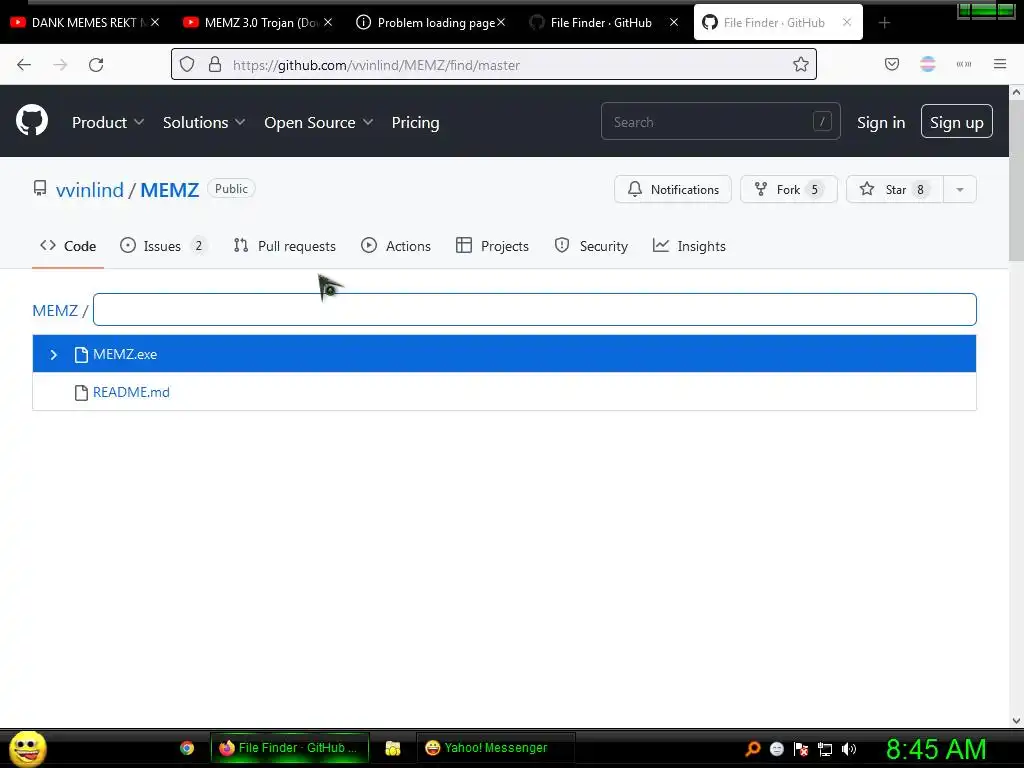
Task: Close the DANK MEMES REKT tab
Action: tap(155, 22)
